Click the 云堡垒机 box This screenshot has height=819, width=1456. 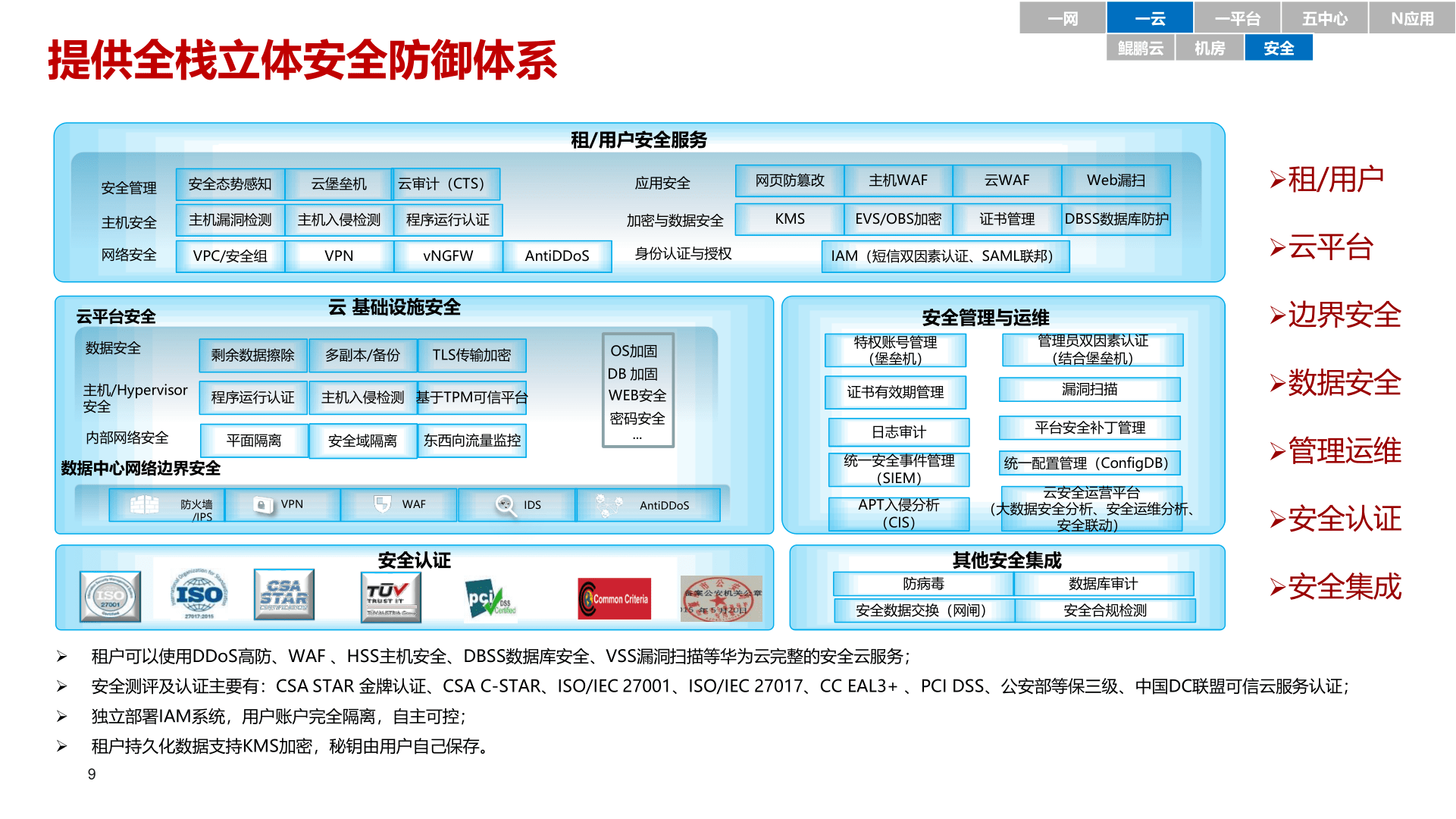click(x=339, y=184)
